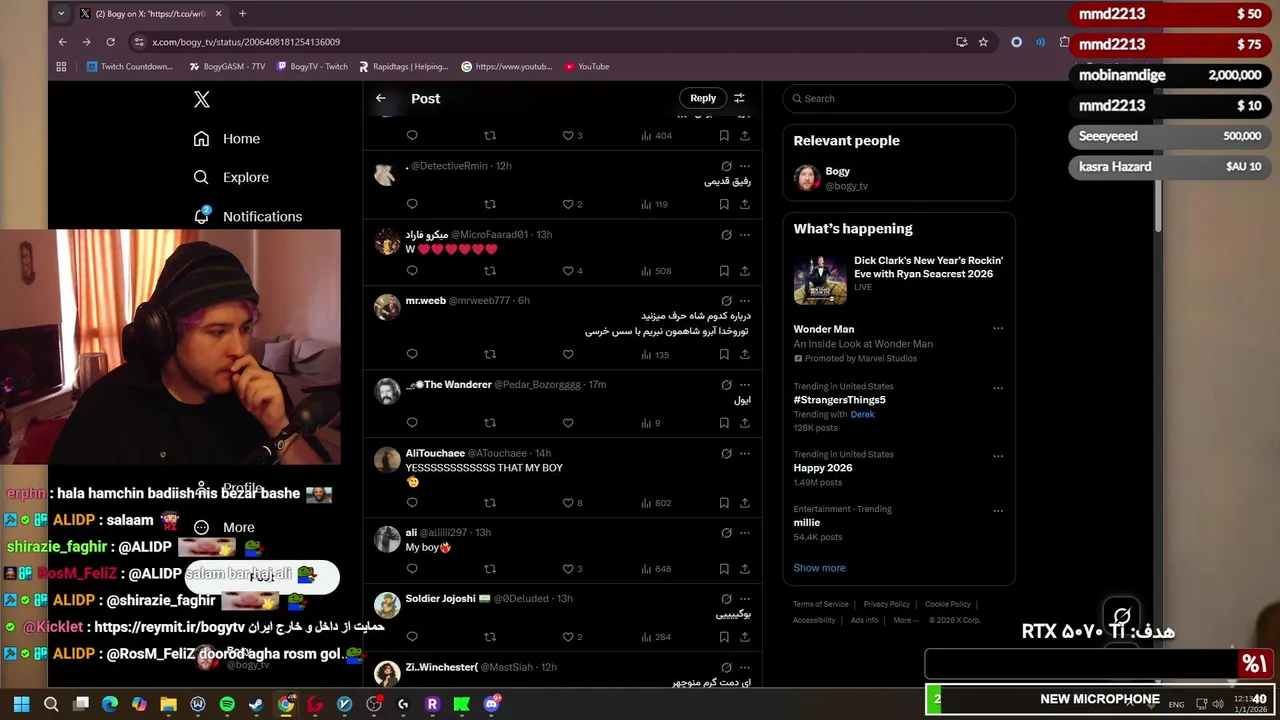Reply to DetectiveRmin's post
Image resolution: width=1280 pixels, height=720 pixels.
(412, 204)
